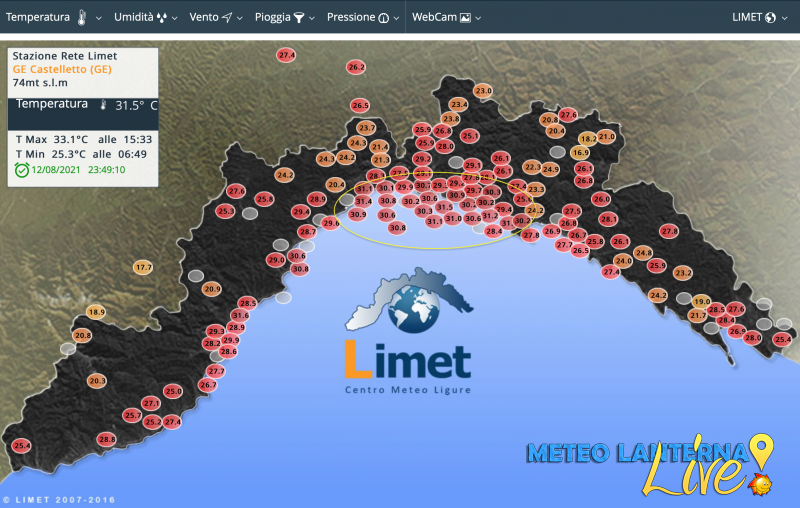
Task: Click the thermometer icon in station panel
Action: coord(103,105)
